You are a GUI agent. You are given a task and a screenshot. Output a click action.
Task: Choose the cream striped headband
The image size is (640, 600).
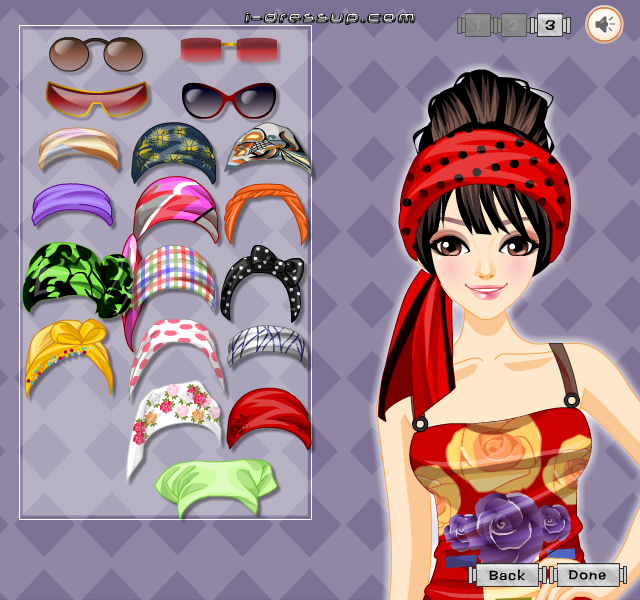point(78,148)
